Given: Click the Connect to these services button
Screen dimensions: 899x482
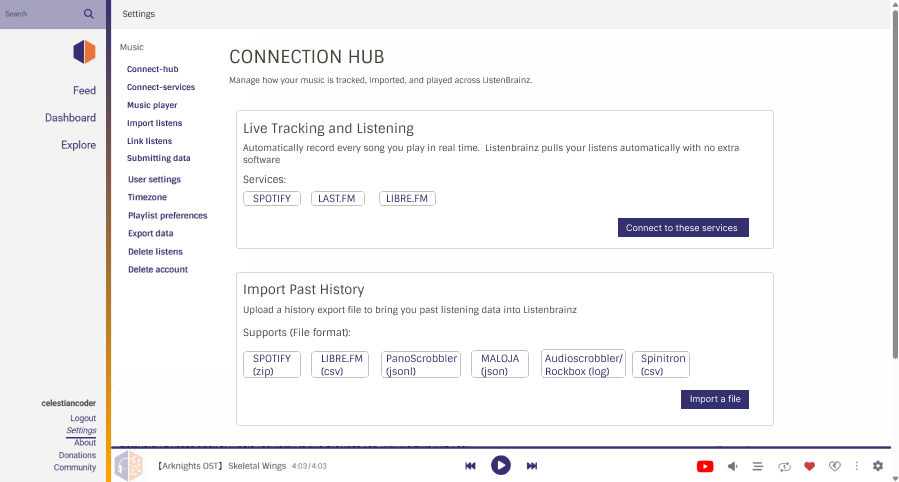Looking at the screenshot, I should pos(682,228).
